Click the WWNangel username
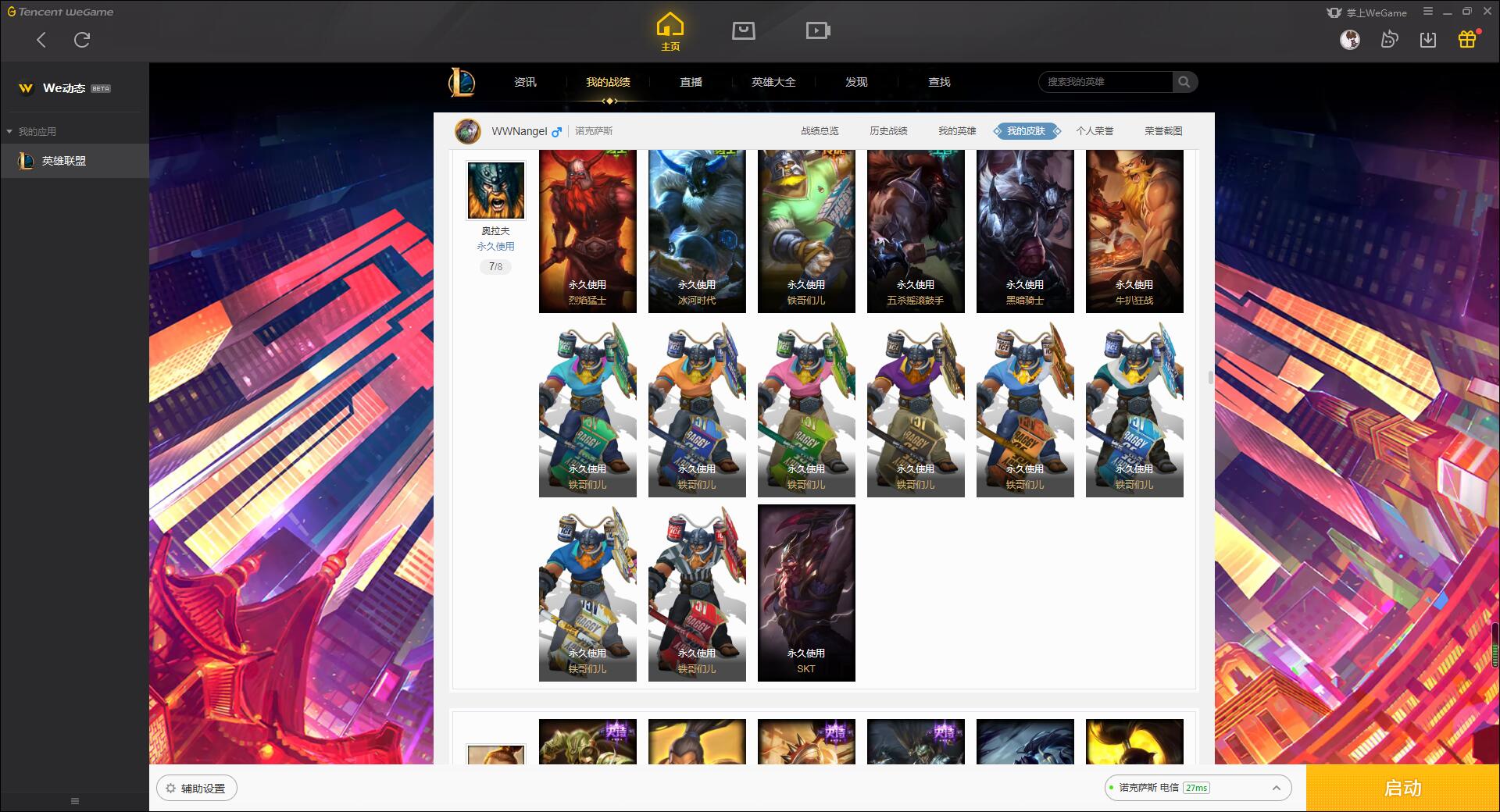 (520, 131)
